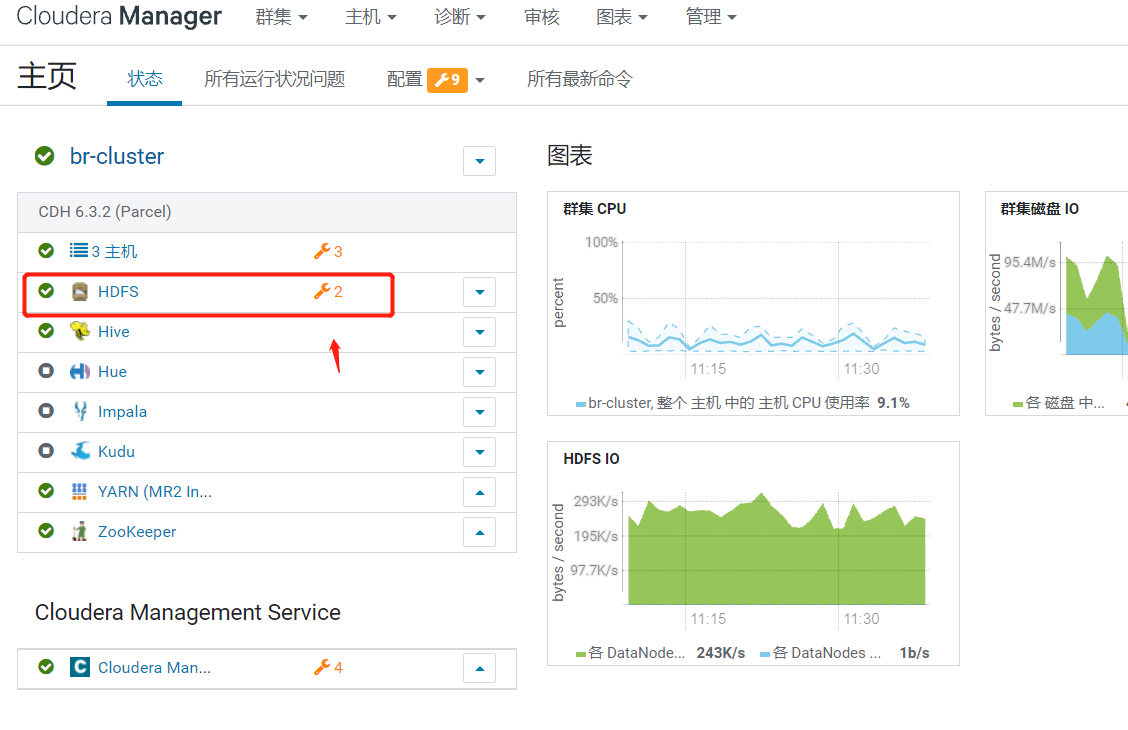Open the 群集 menu
This screenshot has width=1128, height=730.
click(x=281, y=17)
